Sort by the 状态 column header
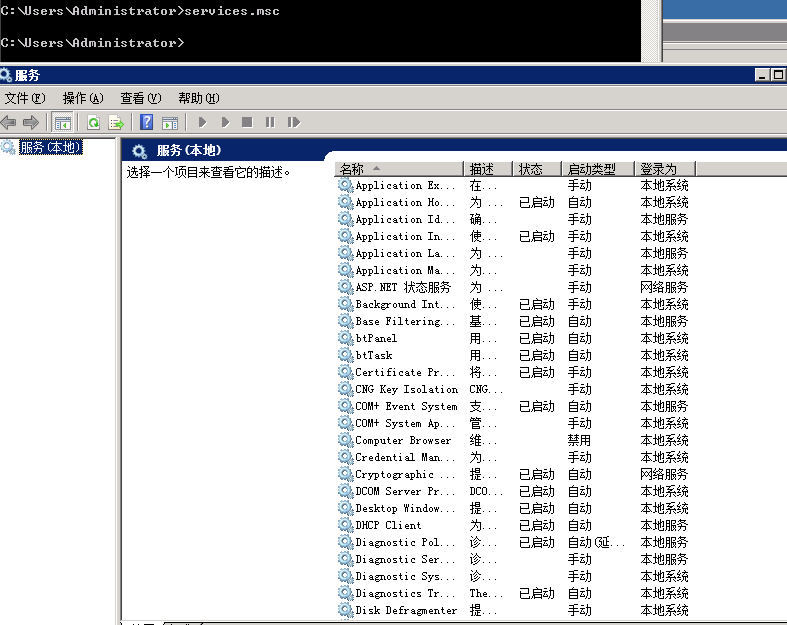This screenshot has width=787, height=625. click(531, 169)
